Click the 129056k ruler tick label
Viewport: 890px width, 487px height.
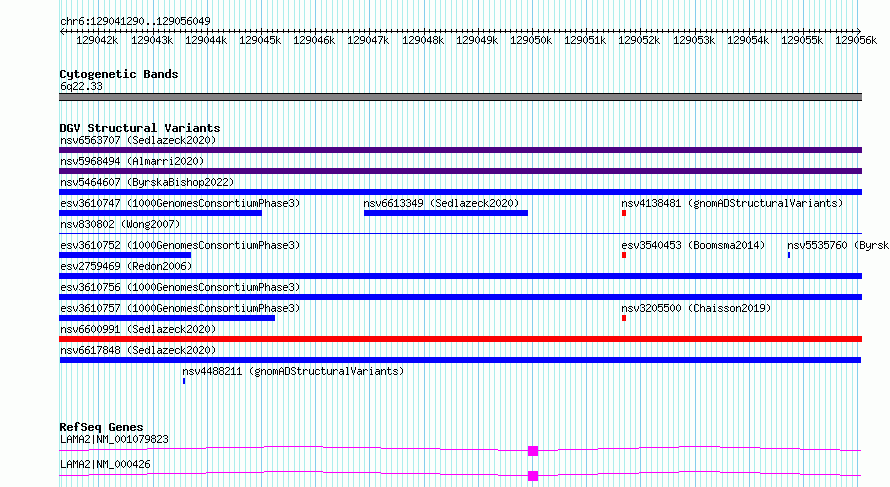tap(856, 40)
